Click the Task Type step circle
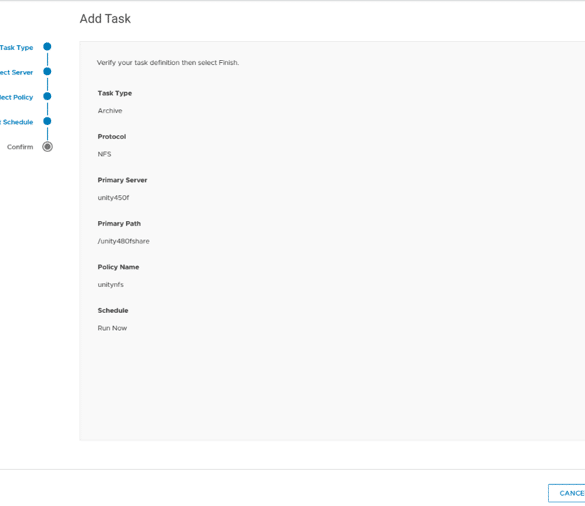The image size is (585, 506). tap(47, 47)
